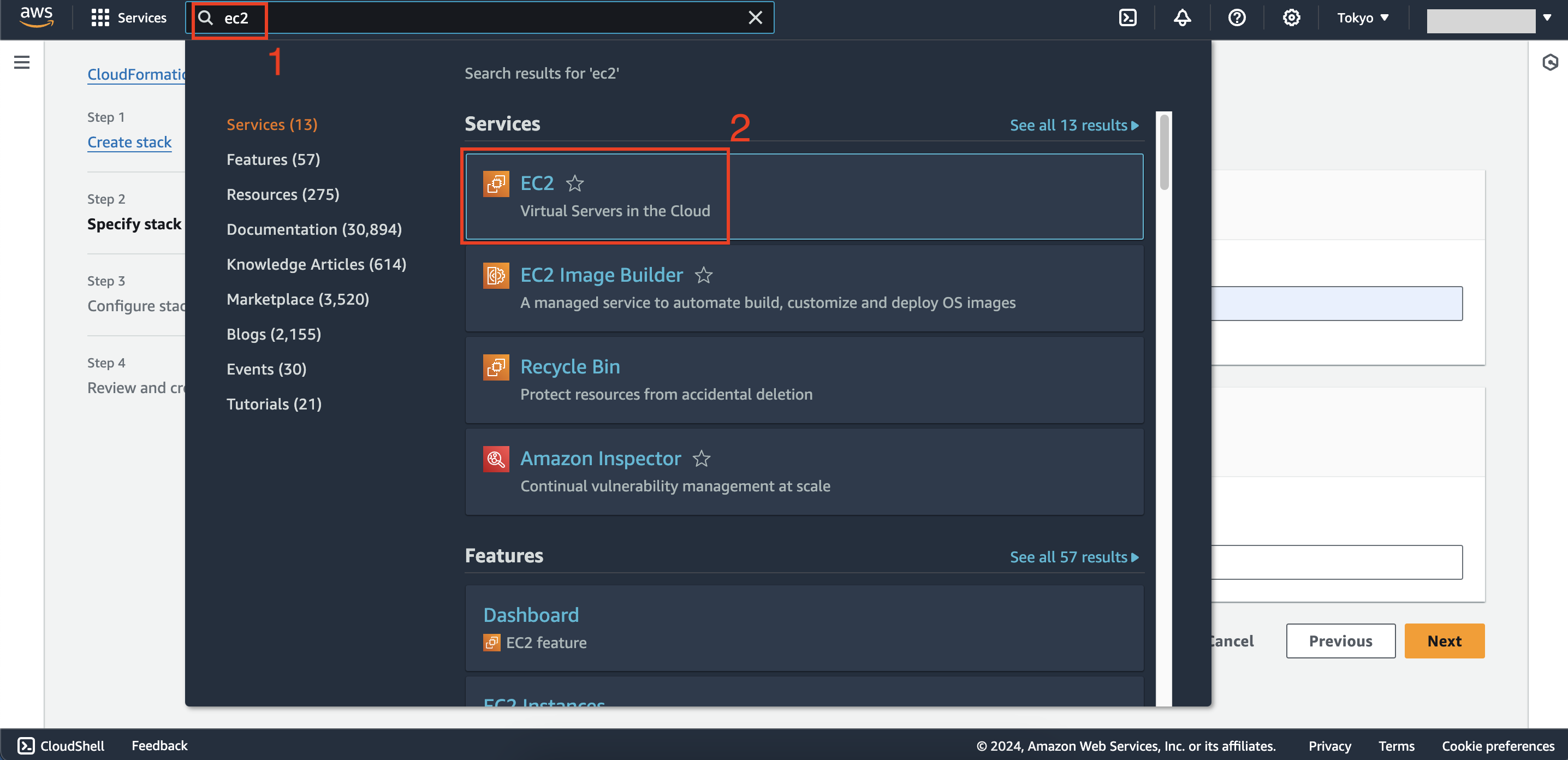Click the hexagon icon at the right edge

[1550, 62]
